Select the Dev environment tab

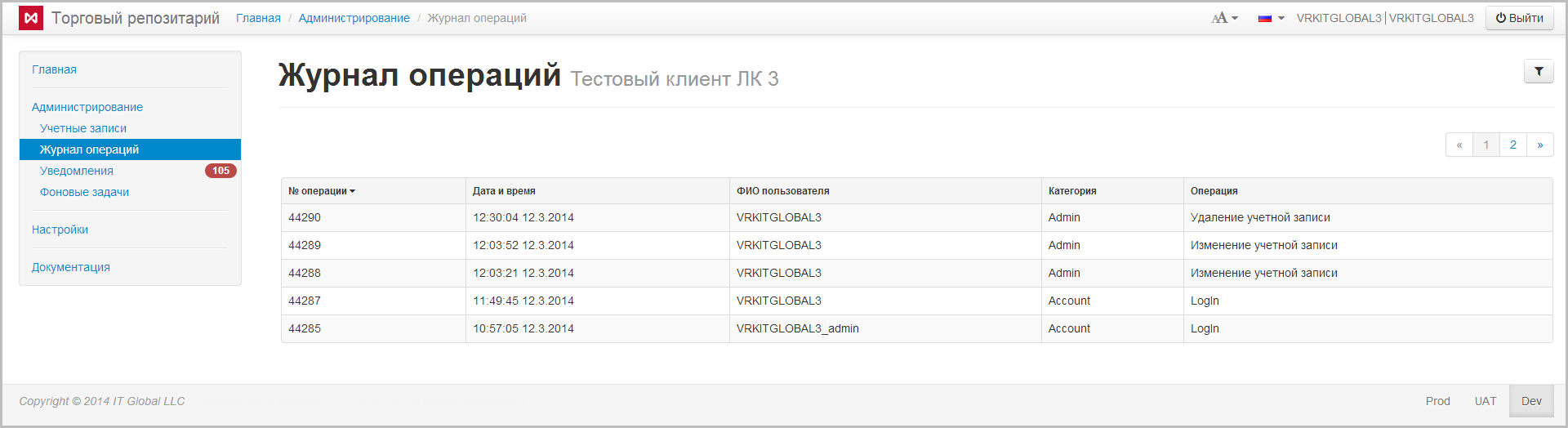tap(1531, 401)
